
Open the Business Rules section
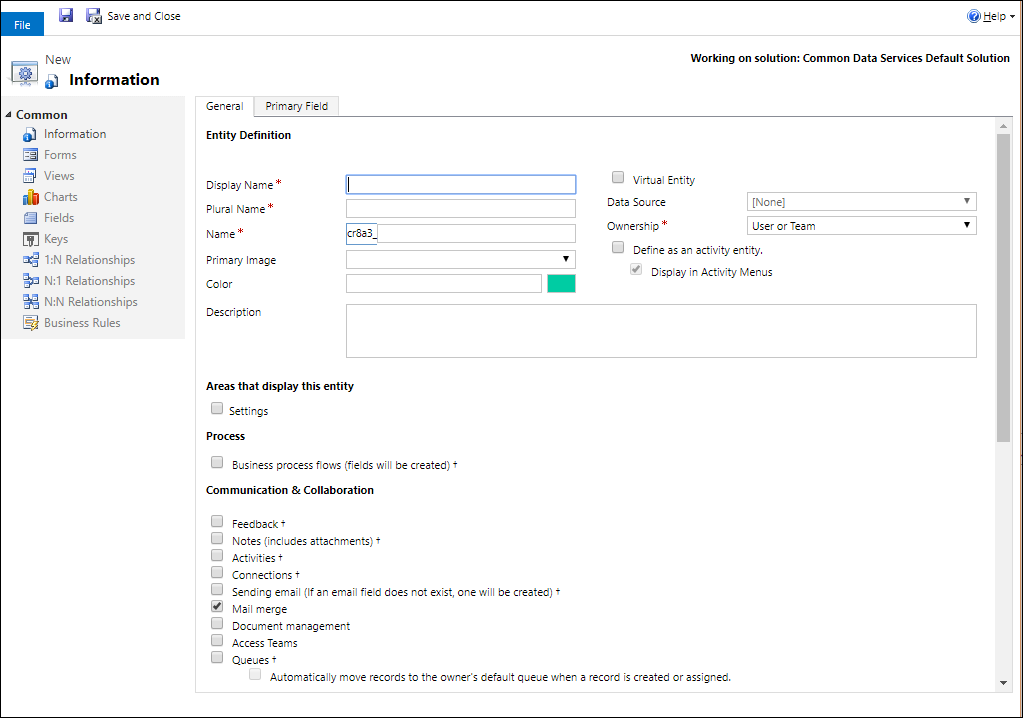32,322
